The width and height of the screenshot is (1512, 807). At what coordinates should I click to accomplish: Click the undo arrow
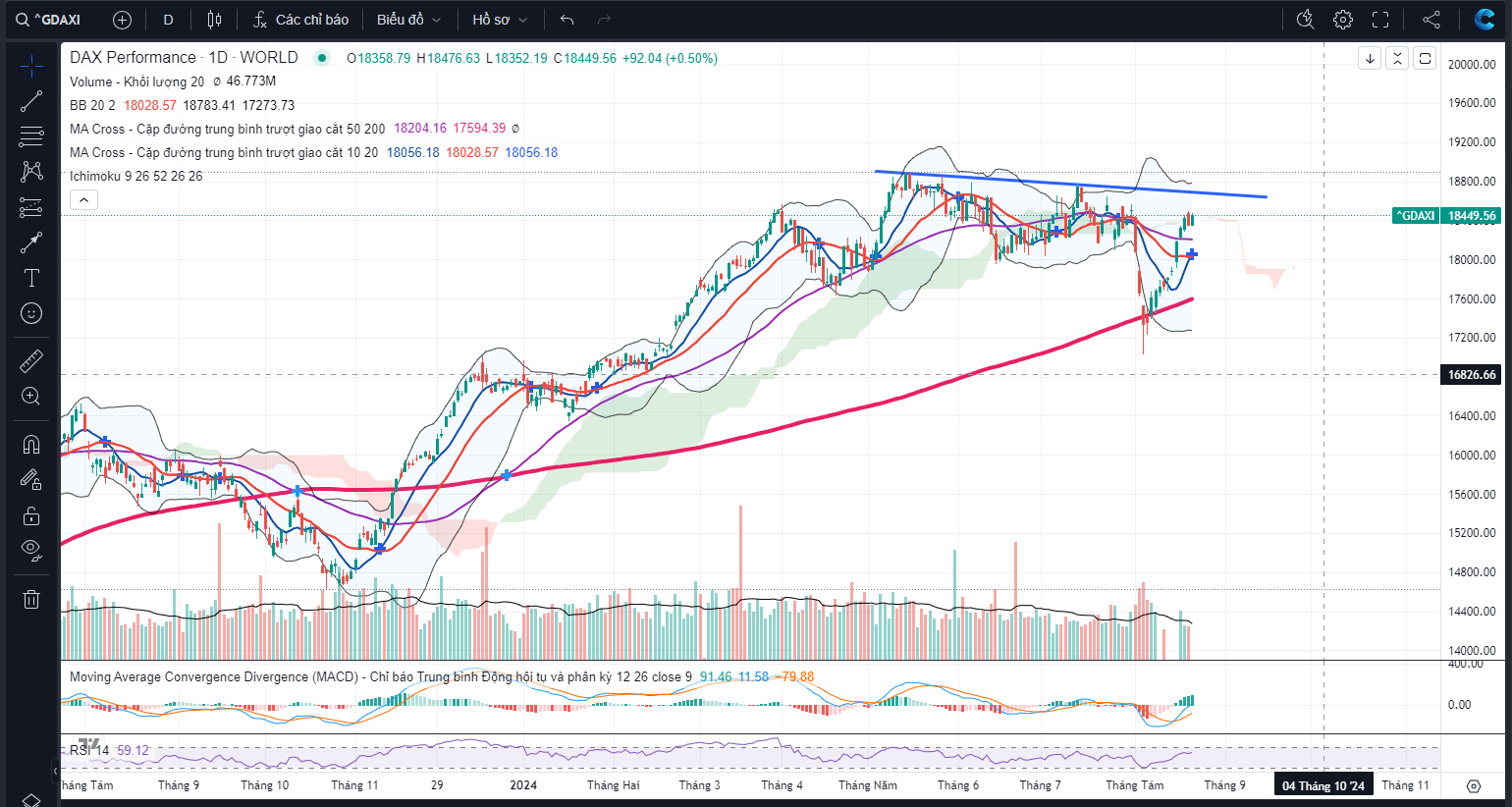click(567, 20)
